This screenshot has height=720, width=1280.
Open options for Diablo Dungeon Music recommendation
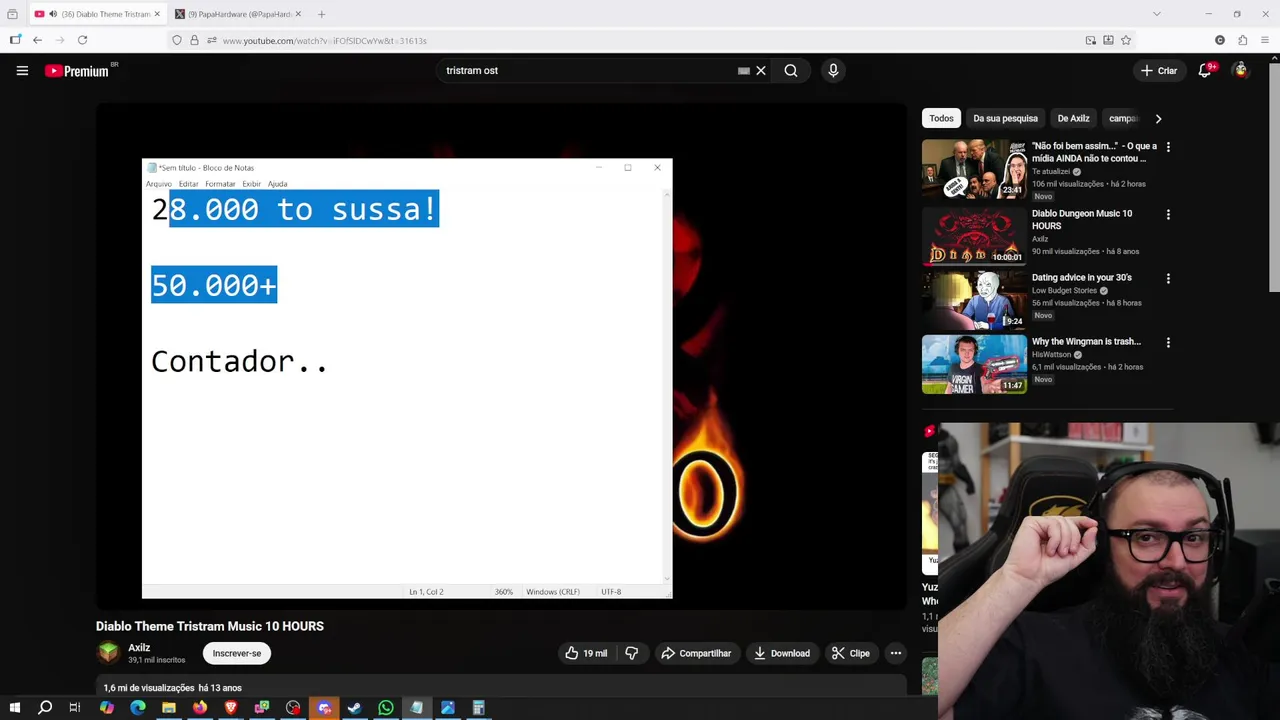pyautogui.click(x=1168, y=214)
